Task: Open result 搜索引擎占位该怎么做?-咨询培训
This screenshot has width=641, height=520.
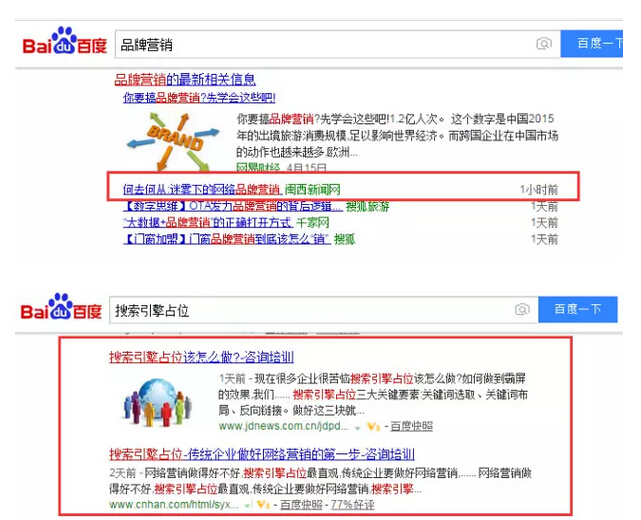Action: point(201,357)
